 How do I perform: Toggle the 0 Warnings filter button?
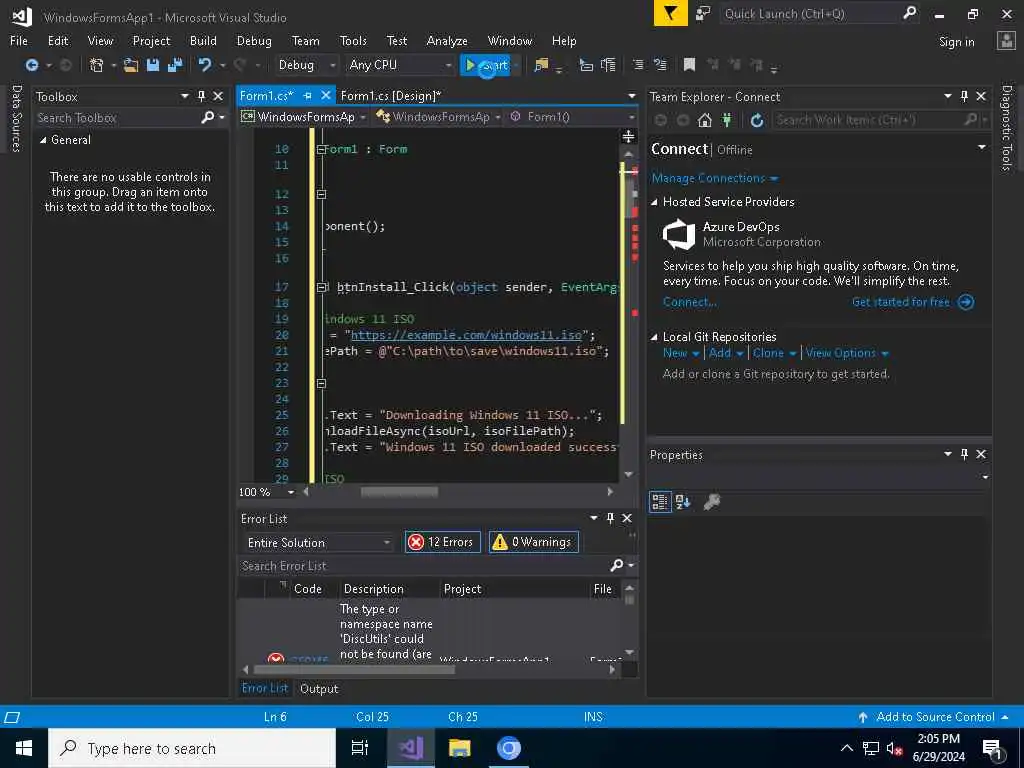[534, 542]
